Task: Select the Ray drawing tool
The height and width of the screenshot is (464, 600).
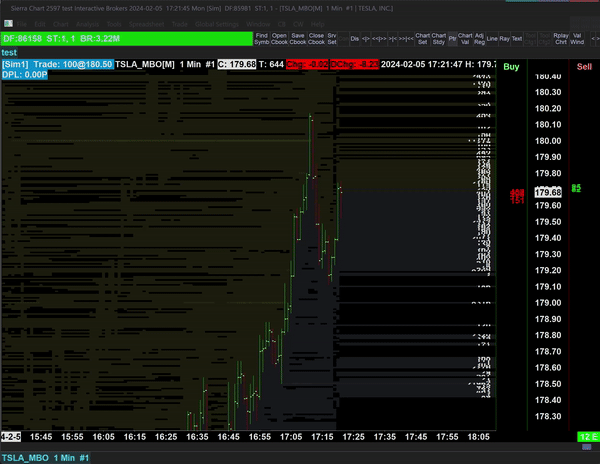Action: pos(504,39)
